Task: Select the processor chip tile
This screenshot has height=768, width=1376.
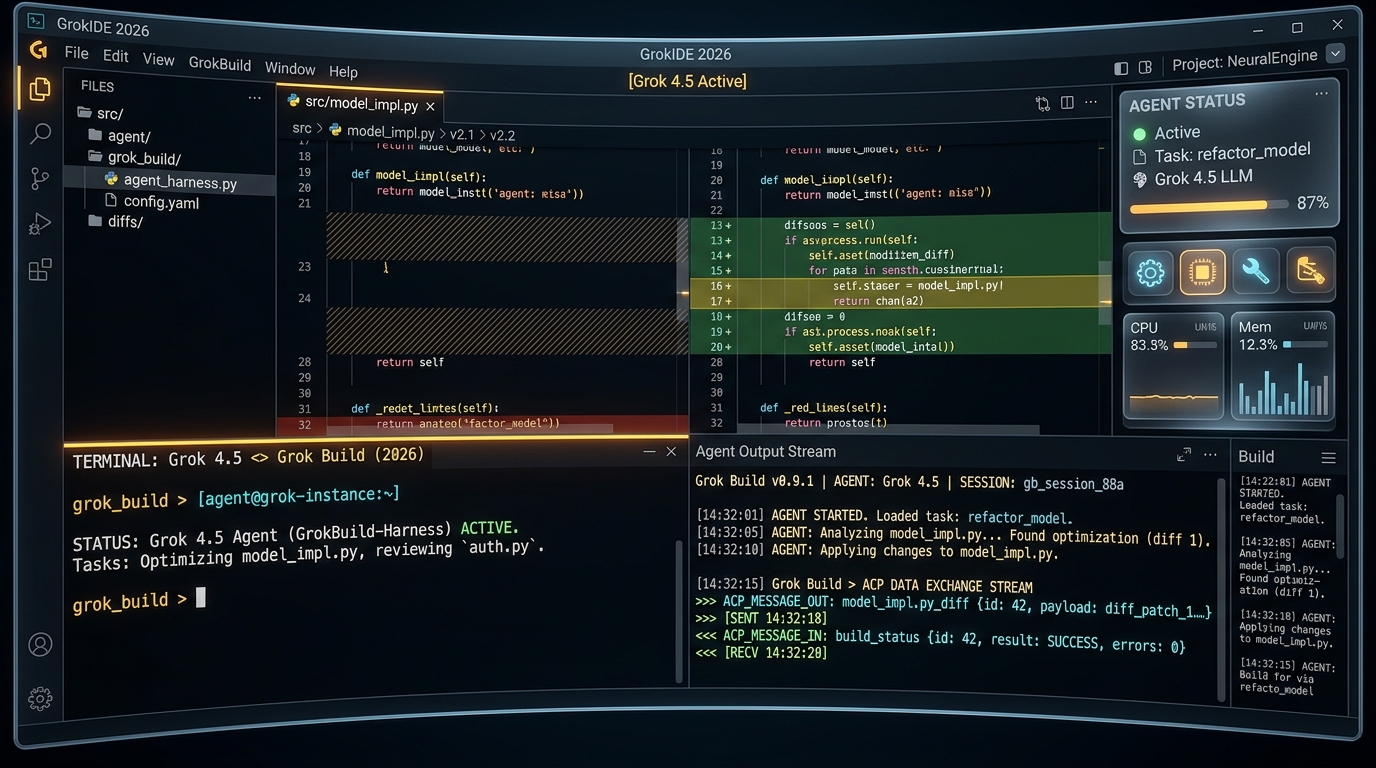Action: (1203, 272)
